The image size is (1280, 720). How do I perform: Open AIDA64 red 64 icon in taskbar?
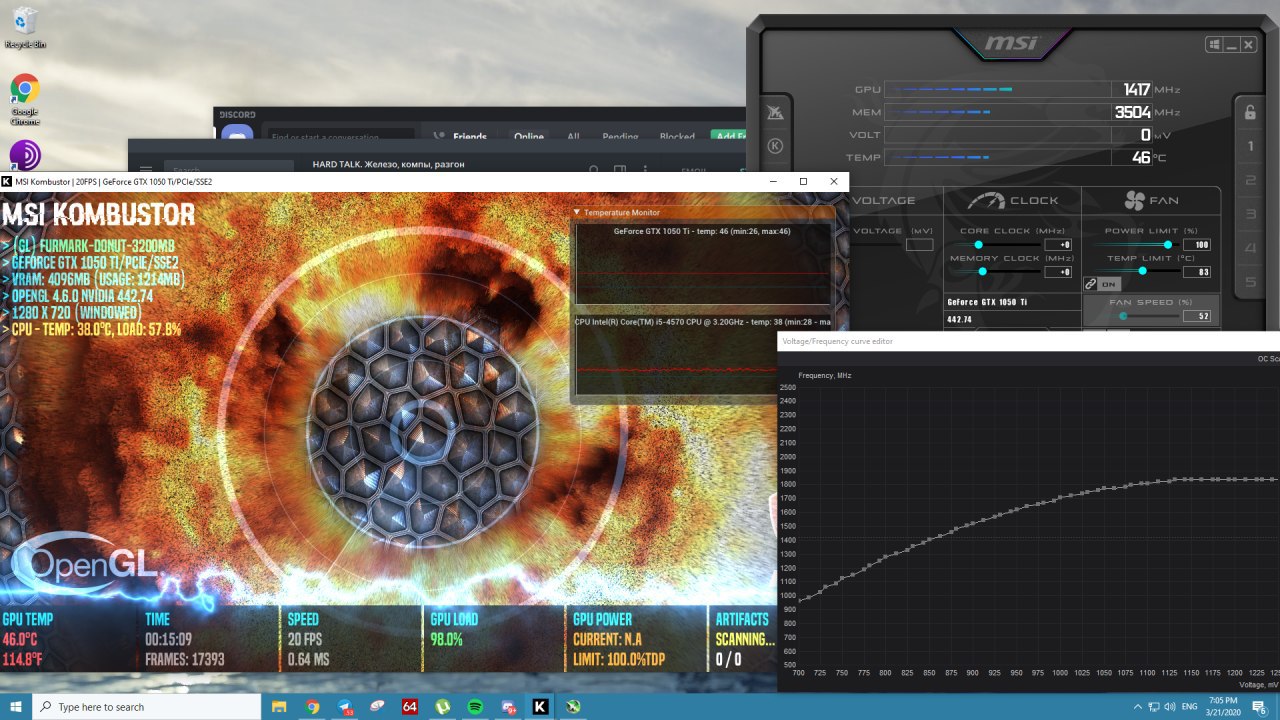pos(410,706)
